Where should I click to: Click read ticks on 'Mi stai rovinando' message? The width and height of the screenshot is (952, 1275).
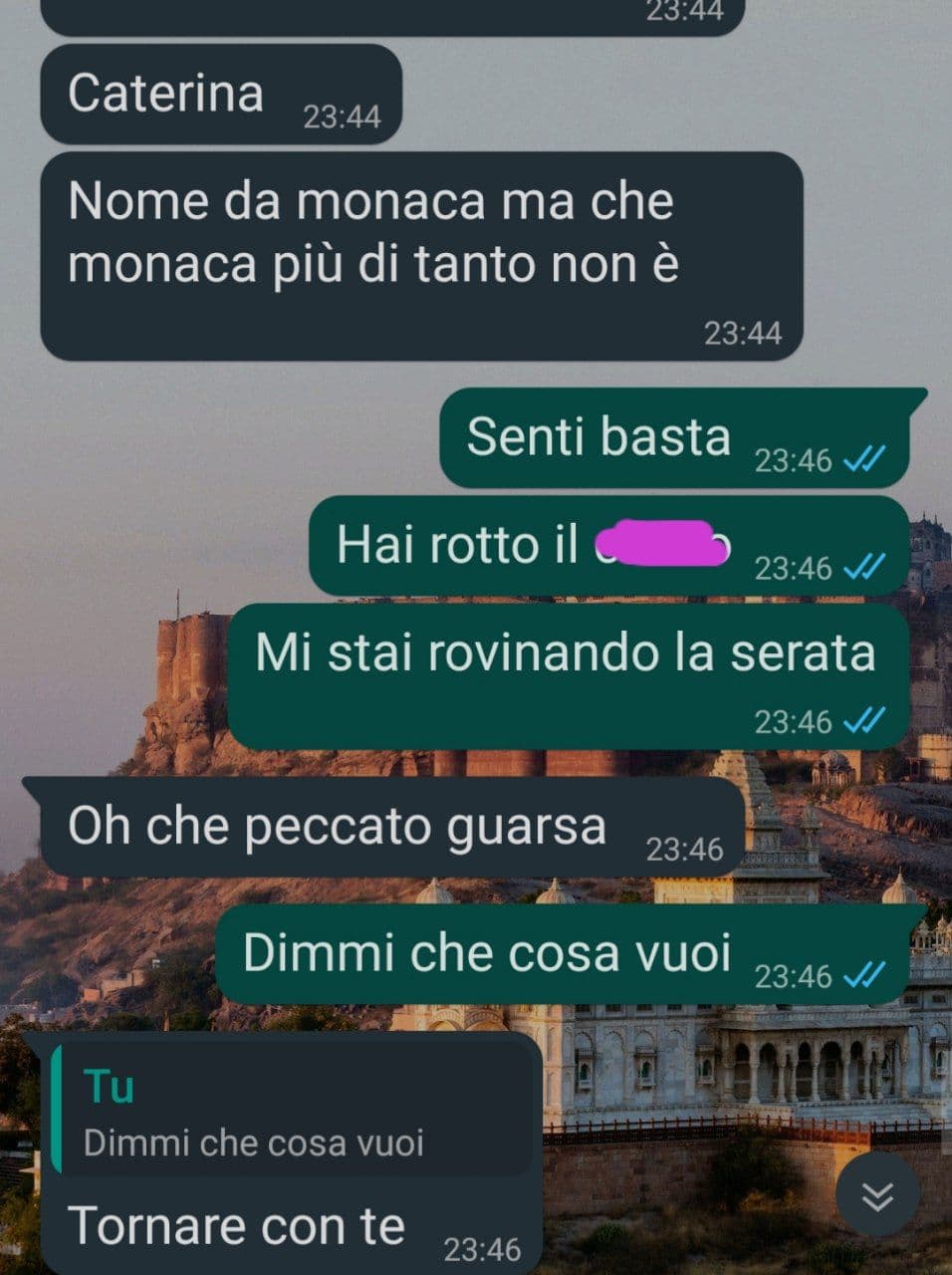tap(863, 720)
